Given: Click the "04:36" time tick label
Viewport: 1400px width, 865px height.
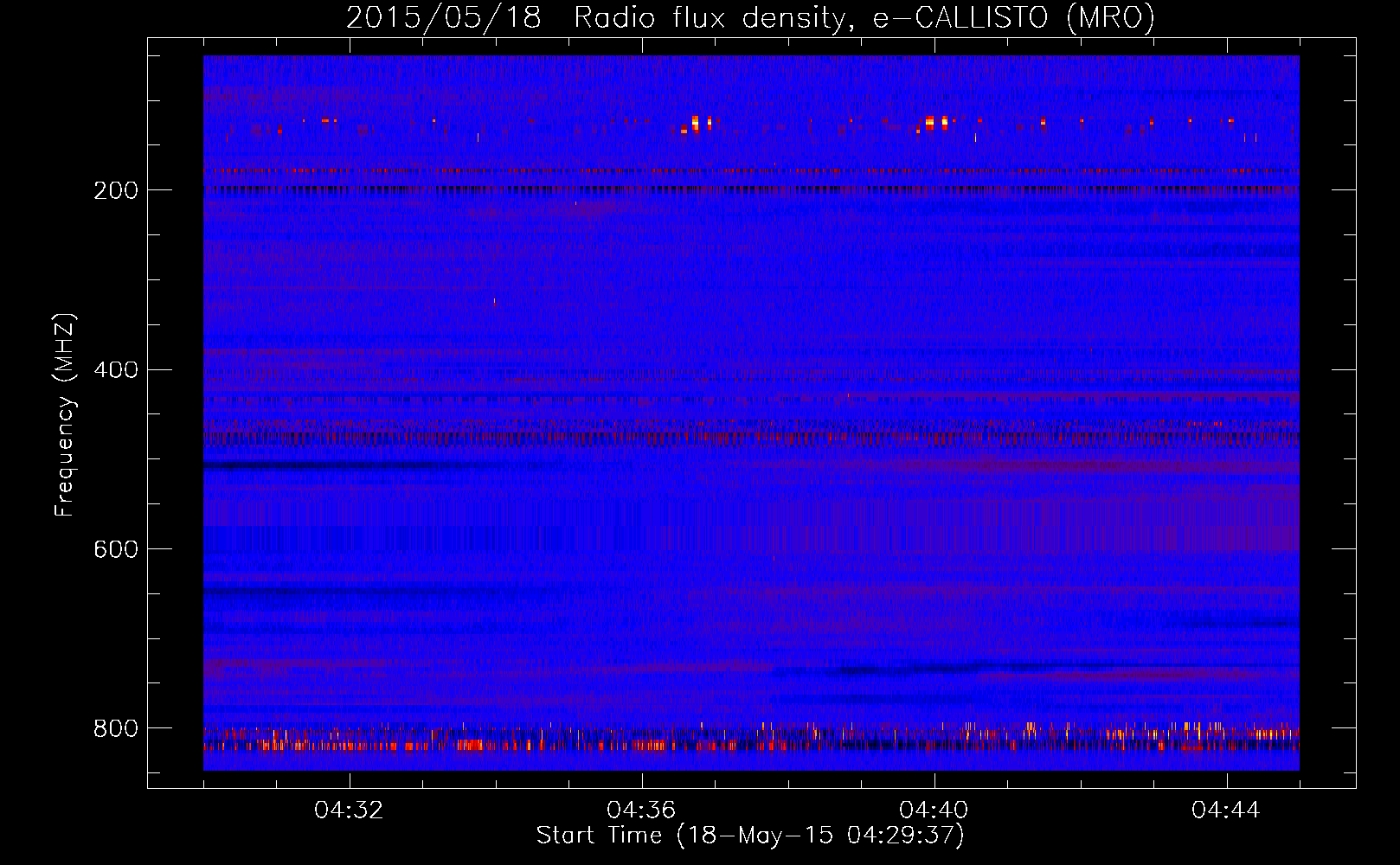Looking at the screenshot, I should 642,810.
